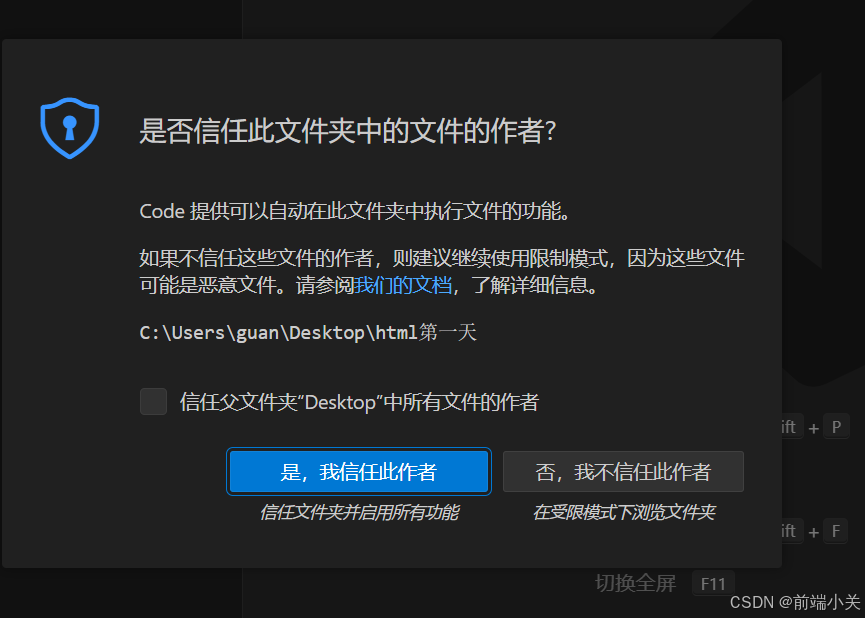
Task: Click the dialog title "是否信任此文件夹中的文件的作者?"
Action: click(x=348, y=131)
